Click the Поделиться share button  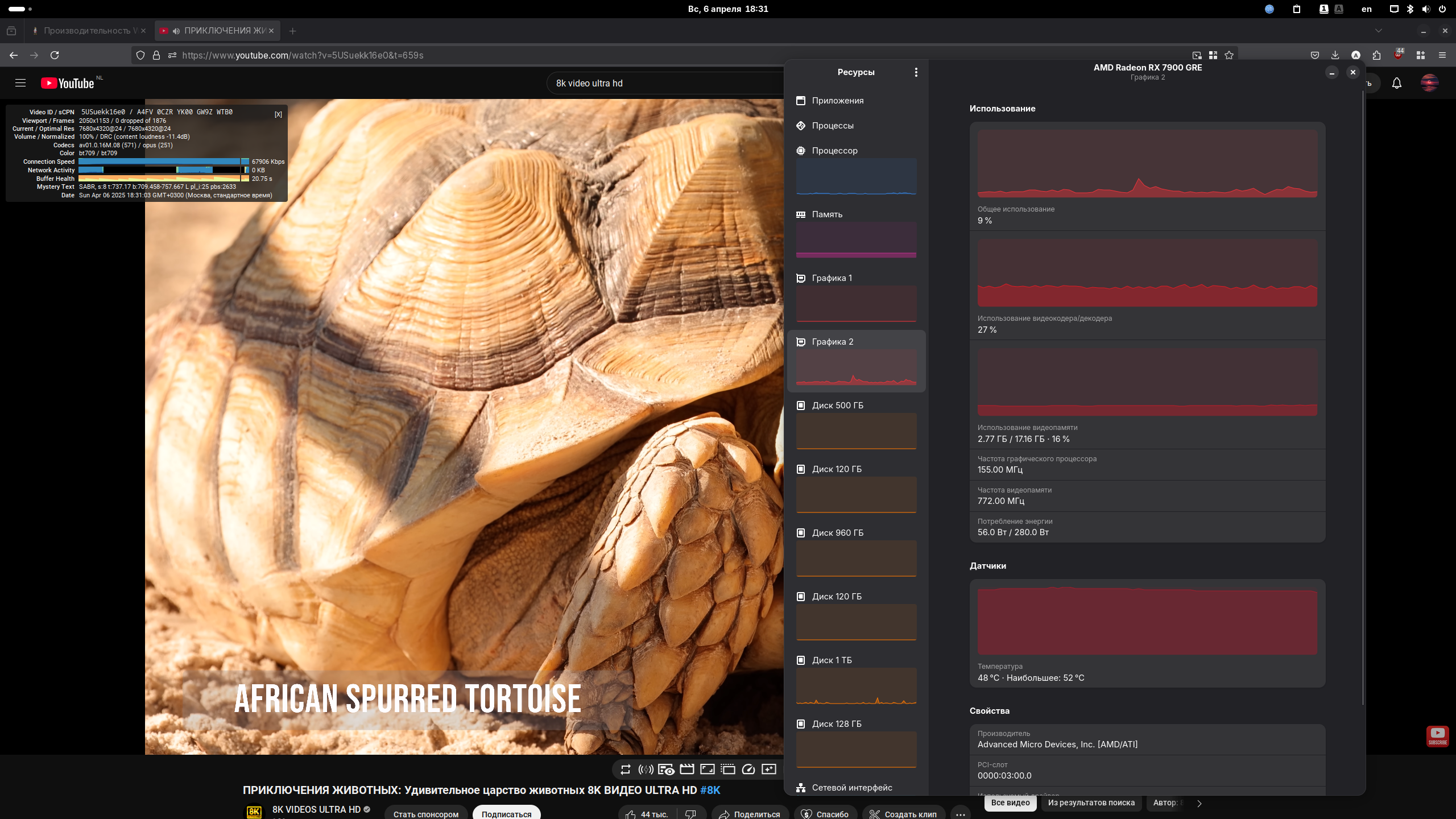(x=750, y=814)
